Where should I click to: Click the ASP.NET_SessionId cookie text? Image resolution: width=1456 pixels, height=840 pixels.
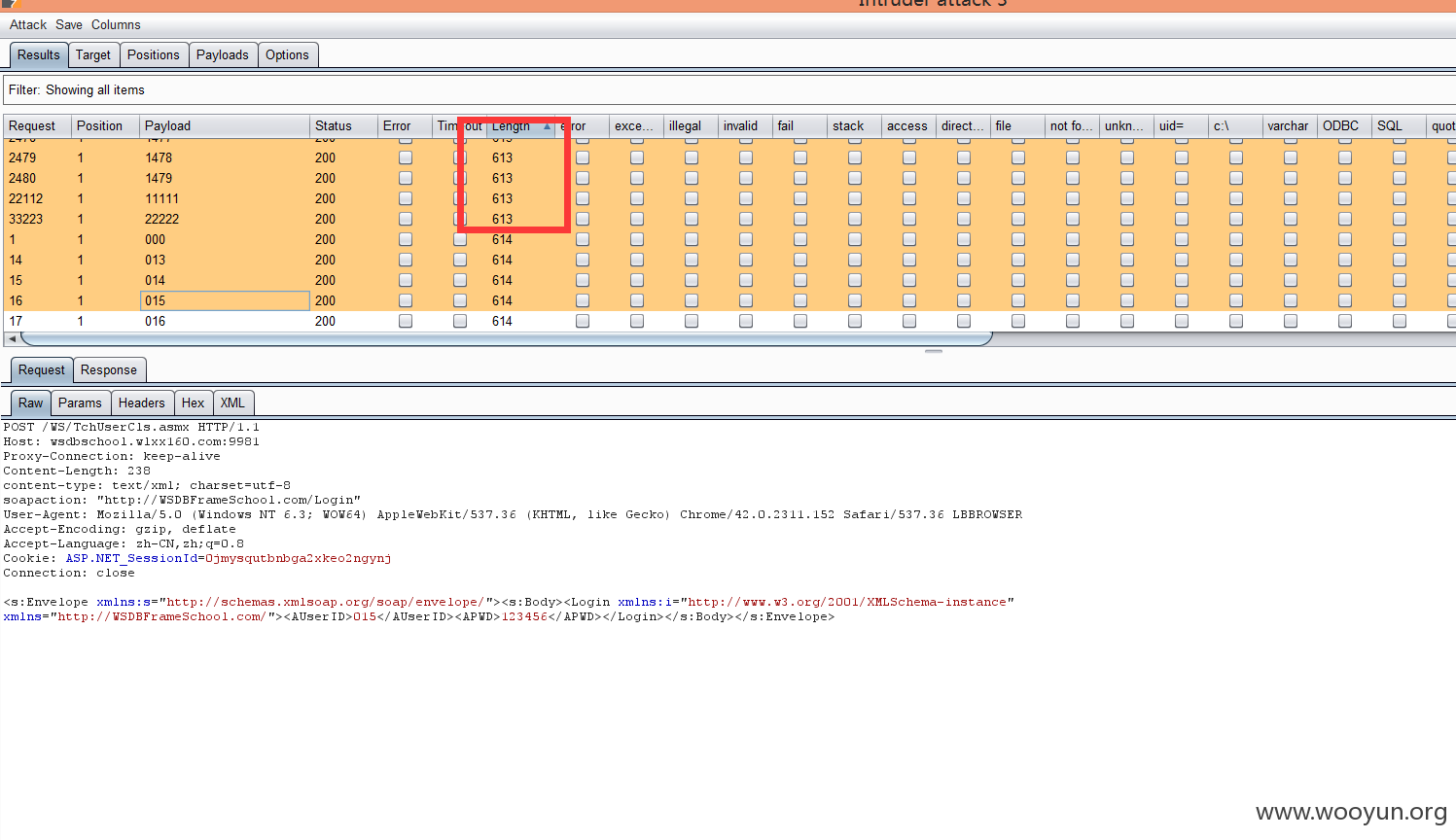[131, 558]
